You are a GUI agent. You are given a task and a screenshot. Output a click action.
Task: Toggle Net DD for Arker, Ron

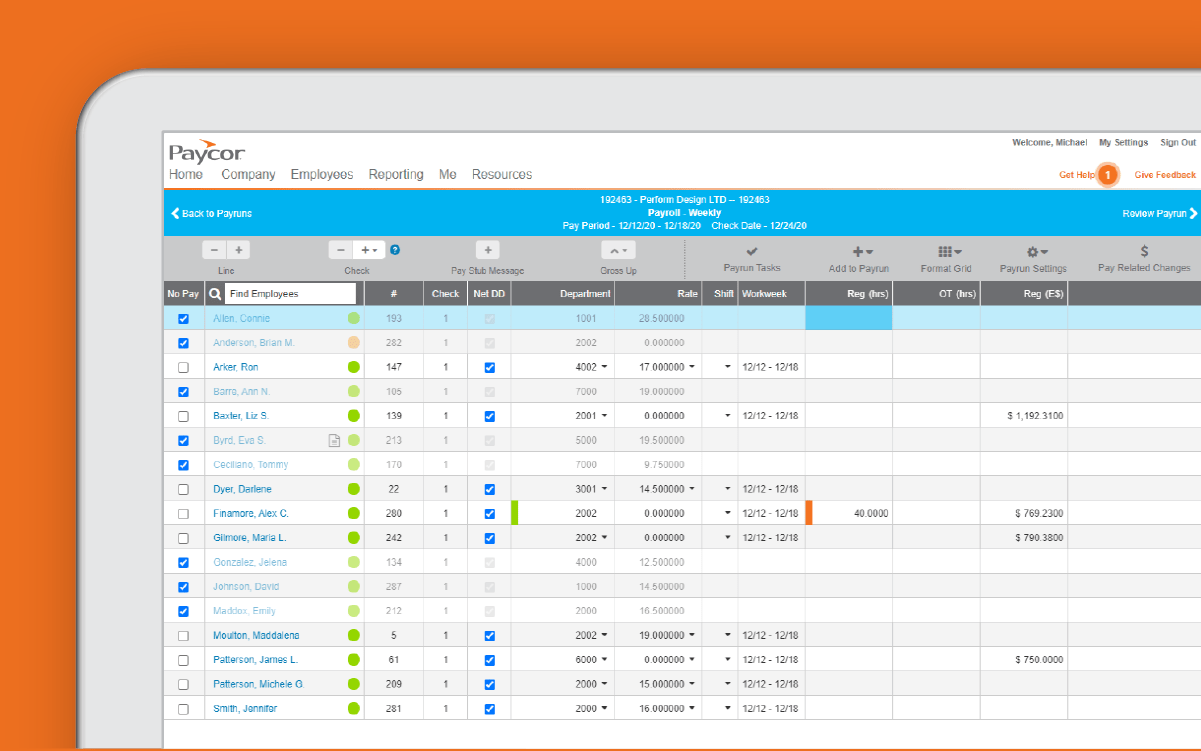(x=489, y=368)
